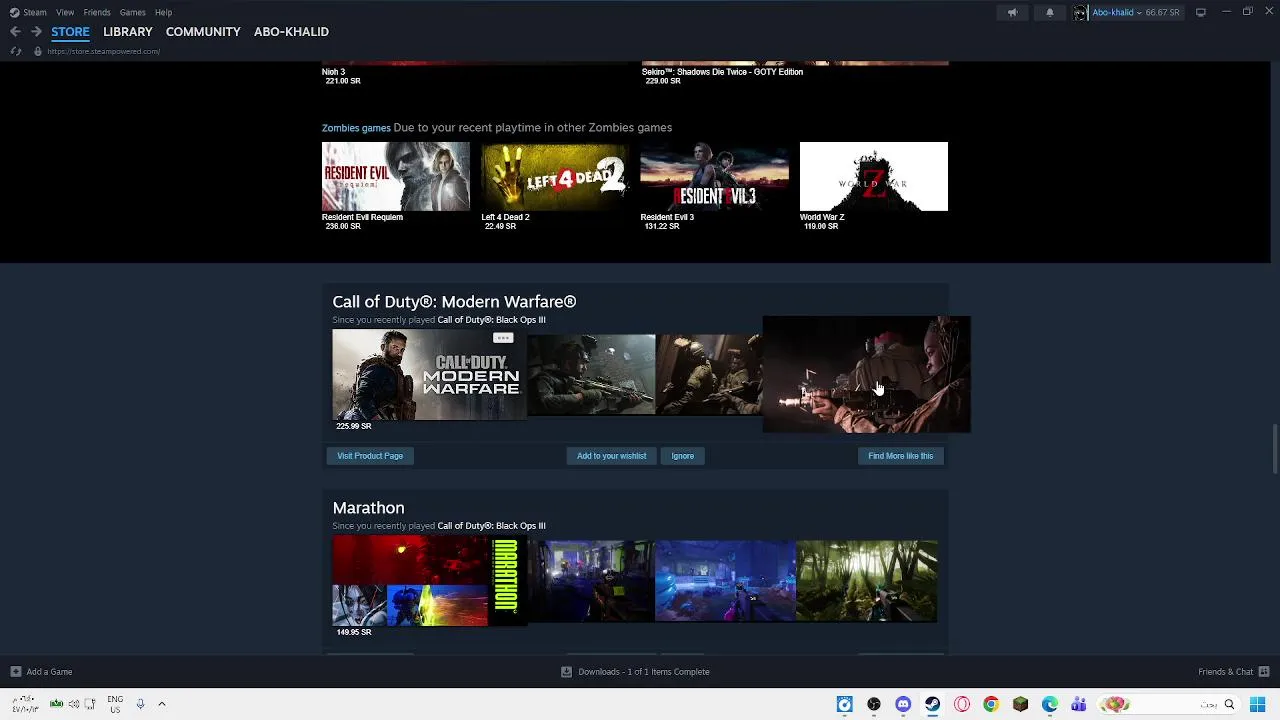This screenshot has height=720, width=1280.
Task: Switch to the COMMUNITY tab
Action: [203, 32]
